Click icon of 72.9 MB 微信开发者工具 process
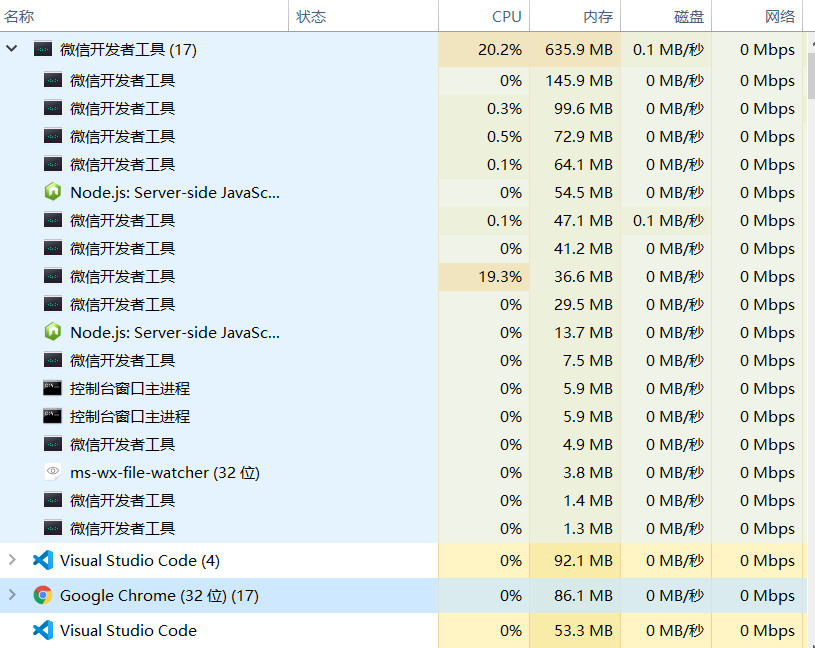The image size is (815, 648). coord(53,136)
